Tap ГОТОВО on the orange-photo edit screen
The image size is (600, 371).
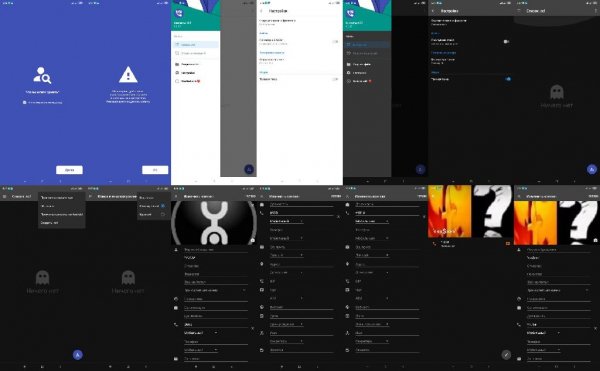[593, 196]
